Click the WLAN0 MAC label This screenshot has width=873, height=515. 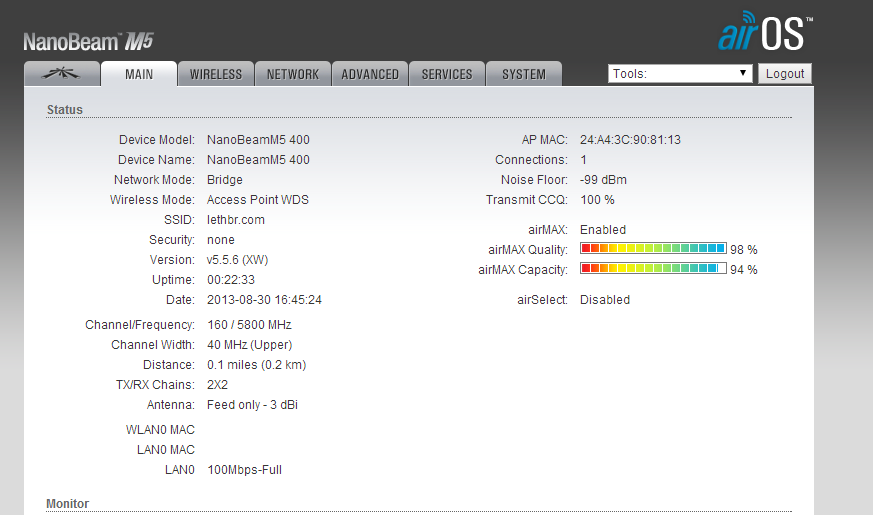pos(160,430)
